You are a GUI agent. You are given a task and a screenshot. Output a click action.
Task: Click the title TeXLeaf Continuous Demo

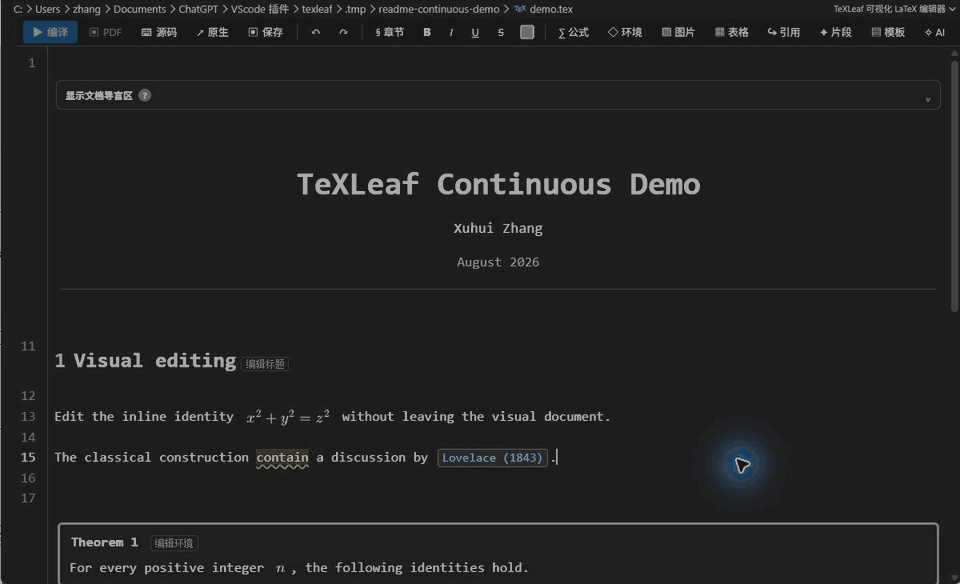click(498, 184)
